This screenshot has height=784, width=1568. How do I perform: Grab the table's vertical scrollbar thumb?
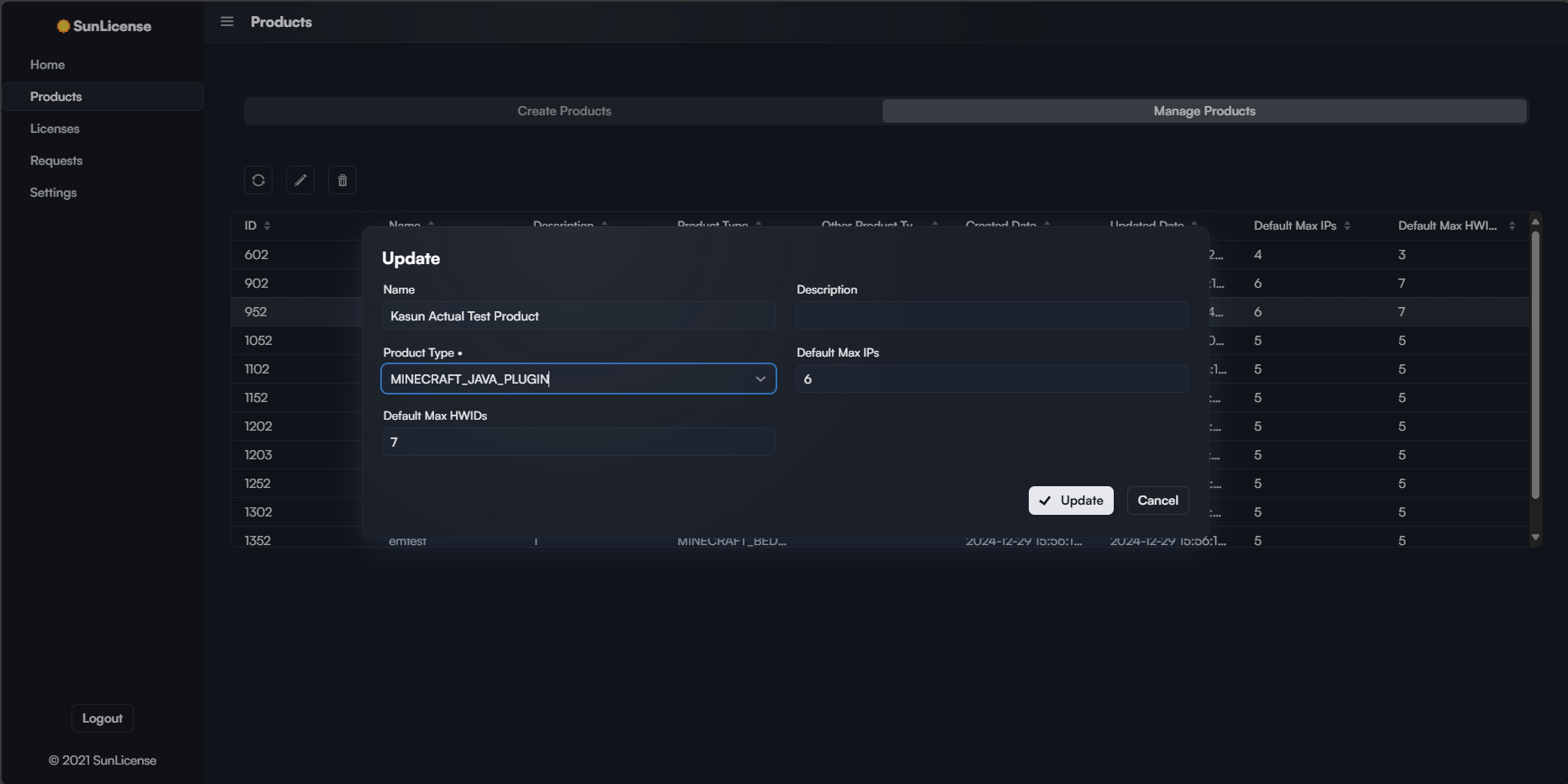tap(1535, 364)
